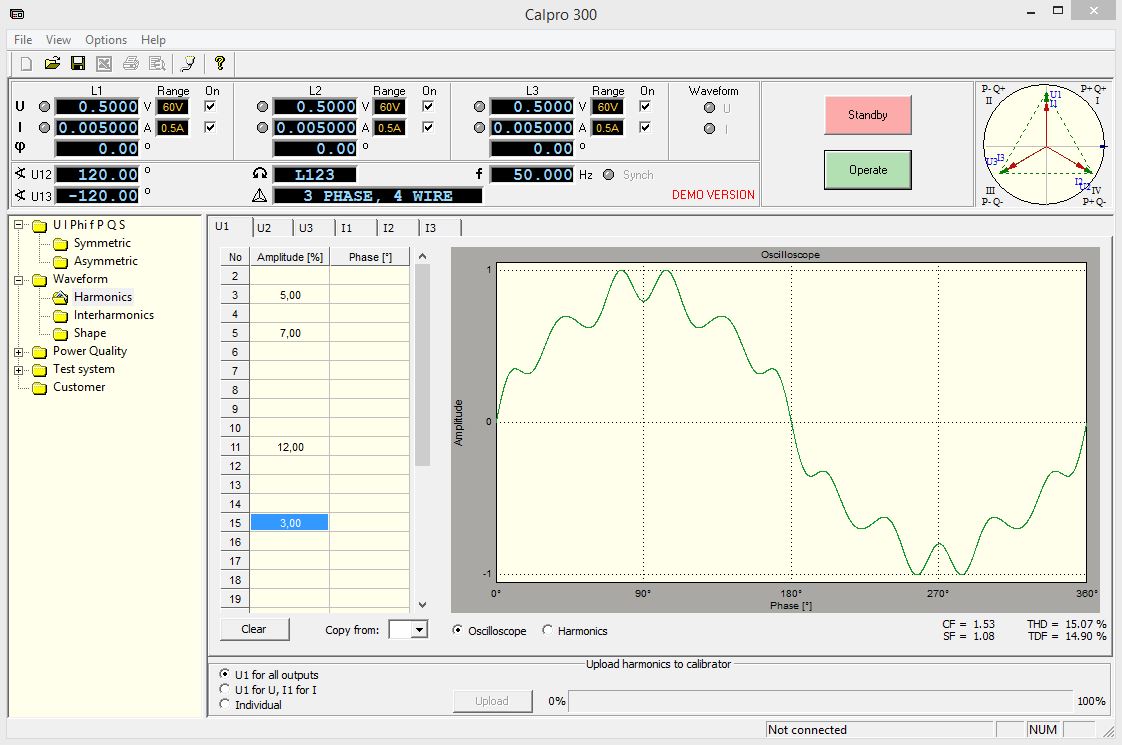Click the yellow question mark help icon
1122x745 pixels.
(220, 64)
